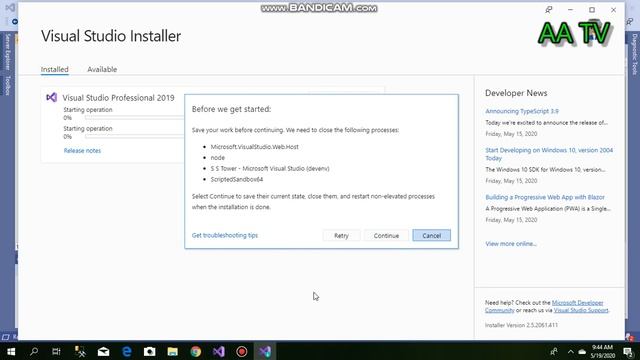
Task: Open the tools icon in taskbar
Action: pyautogui.click(x=80, y=351)
